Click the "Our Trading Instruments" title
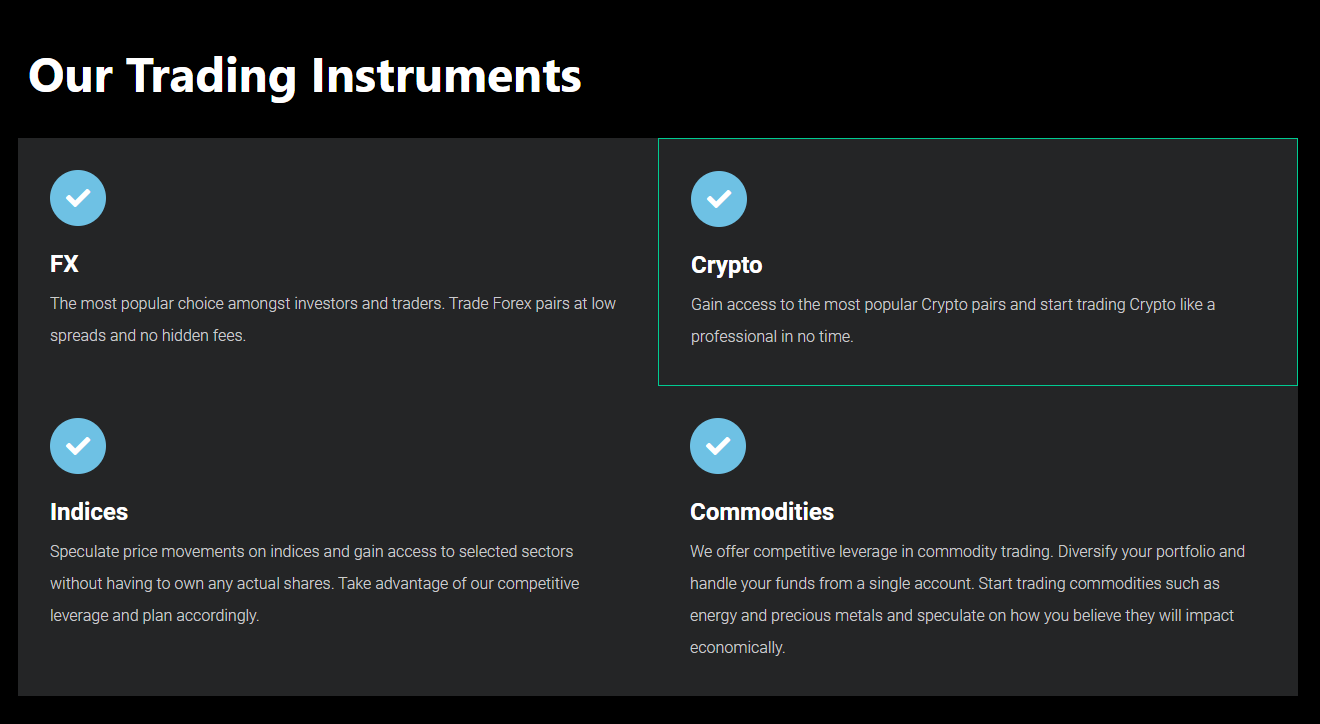The image size is (1320, 724). 305,75
